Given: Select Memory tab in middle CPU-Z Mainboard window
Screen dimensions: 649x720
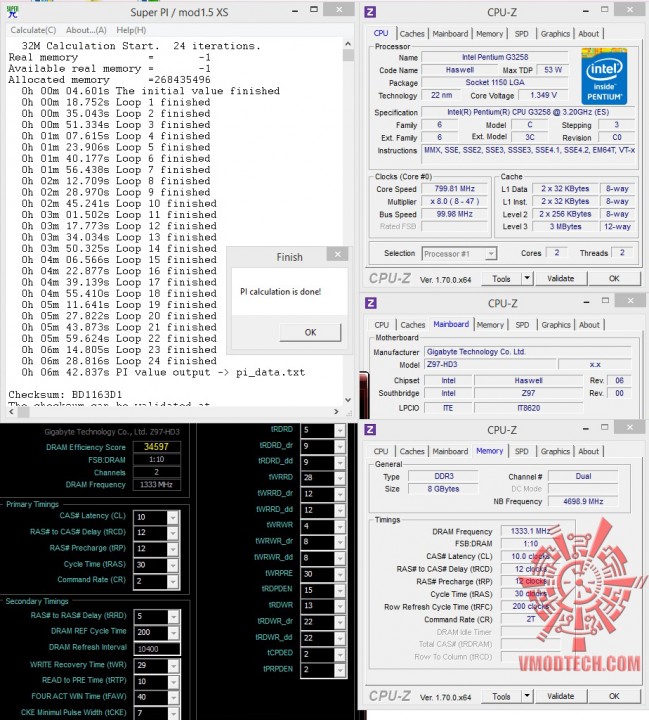Looking at the screenshot, I should [490, 325].
